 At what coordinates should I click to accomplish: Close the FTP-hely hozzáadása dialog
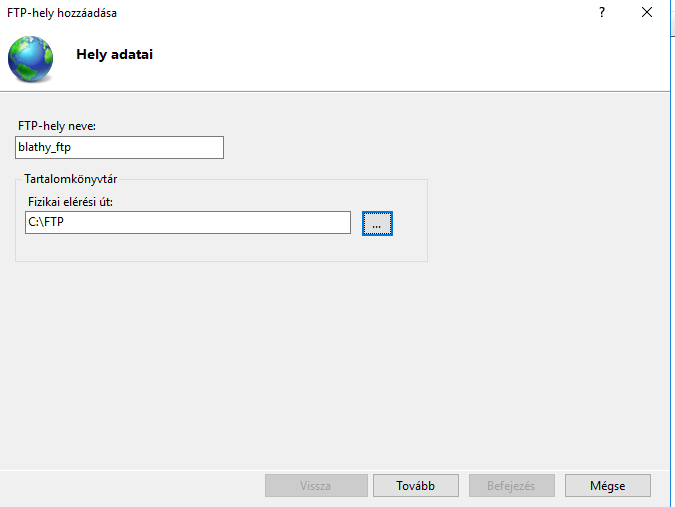click(648, 13)
